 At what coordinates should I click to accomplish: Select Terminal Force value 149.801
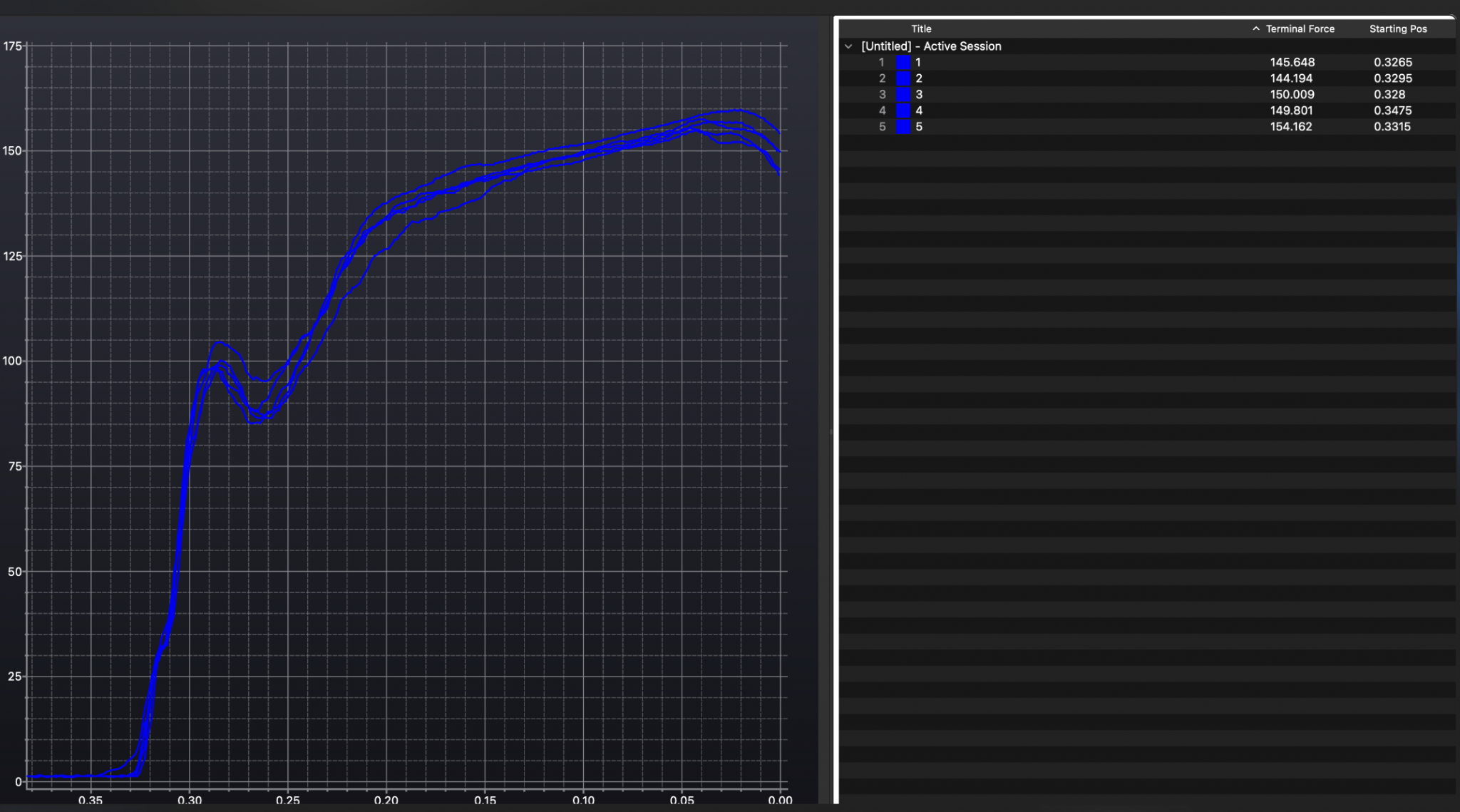1291,111
